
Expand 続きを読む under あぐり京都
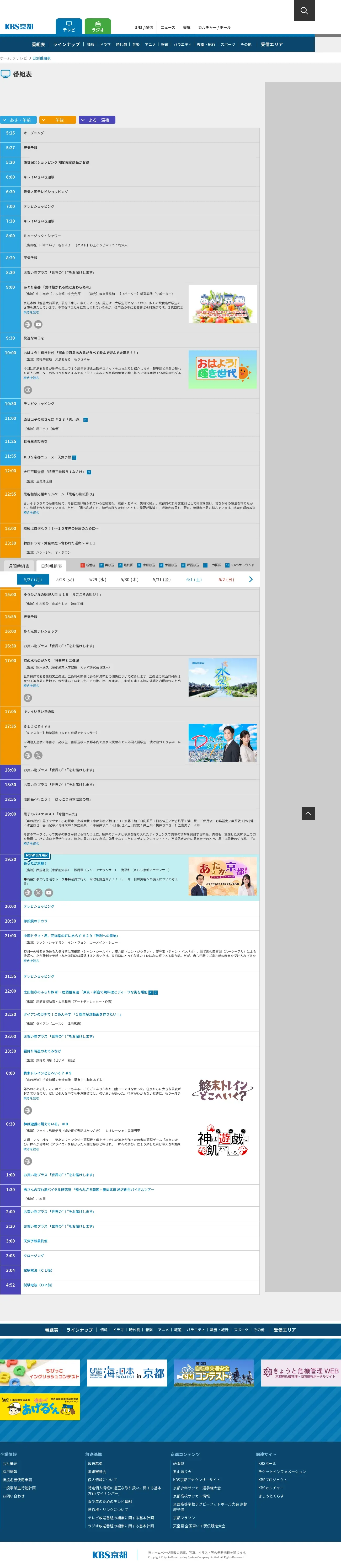31,312
